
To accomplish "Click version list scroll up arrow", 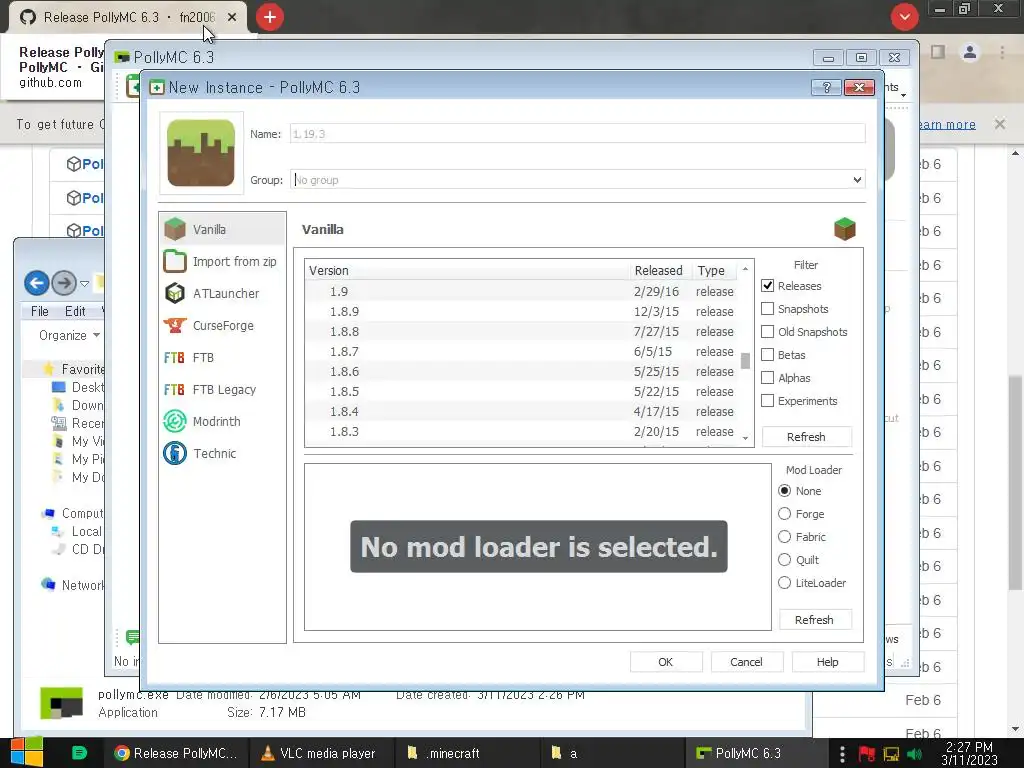I will click(x=745, y=269).
